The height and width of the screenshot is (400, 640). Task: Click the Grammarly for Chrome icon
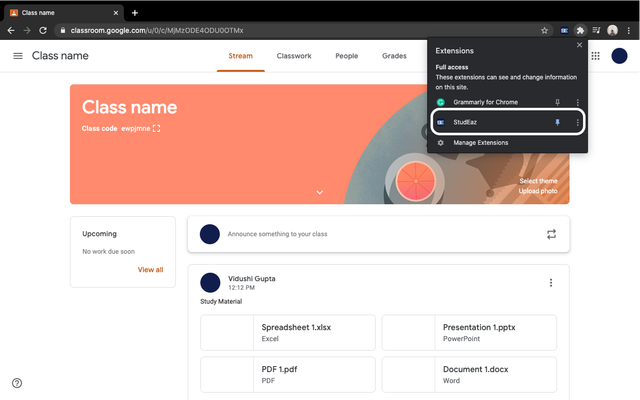tap(440, 102)
